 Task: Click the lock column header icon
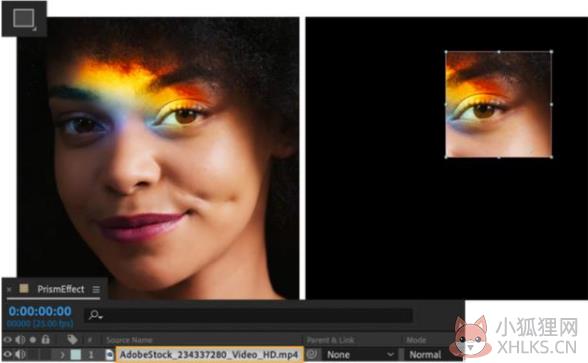click(45, 339)
